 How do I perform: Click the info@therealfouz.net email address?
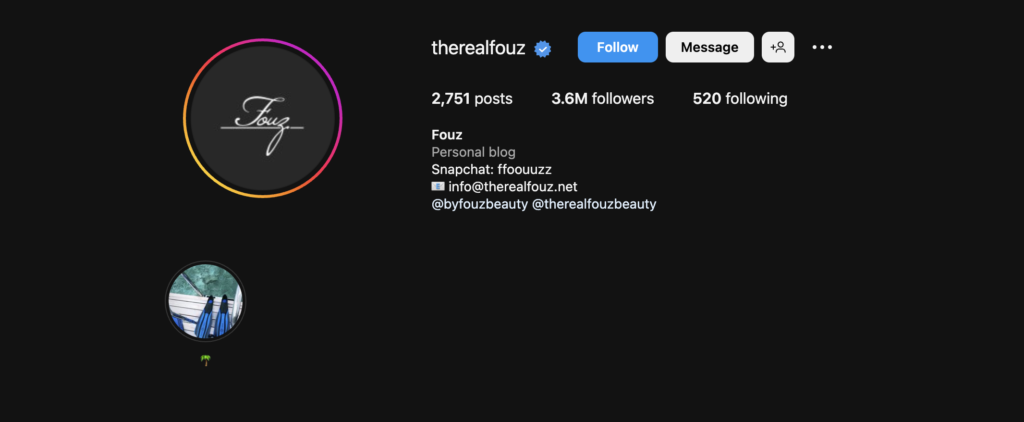[x=513, y=187]
